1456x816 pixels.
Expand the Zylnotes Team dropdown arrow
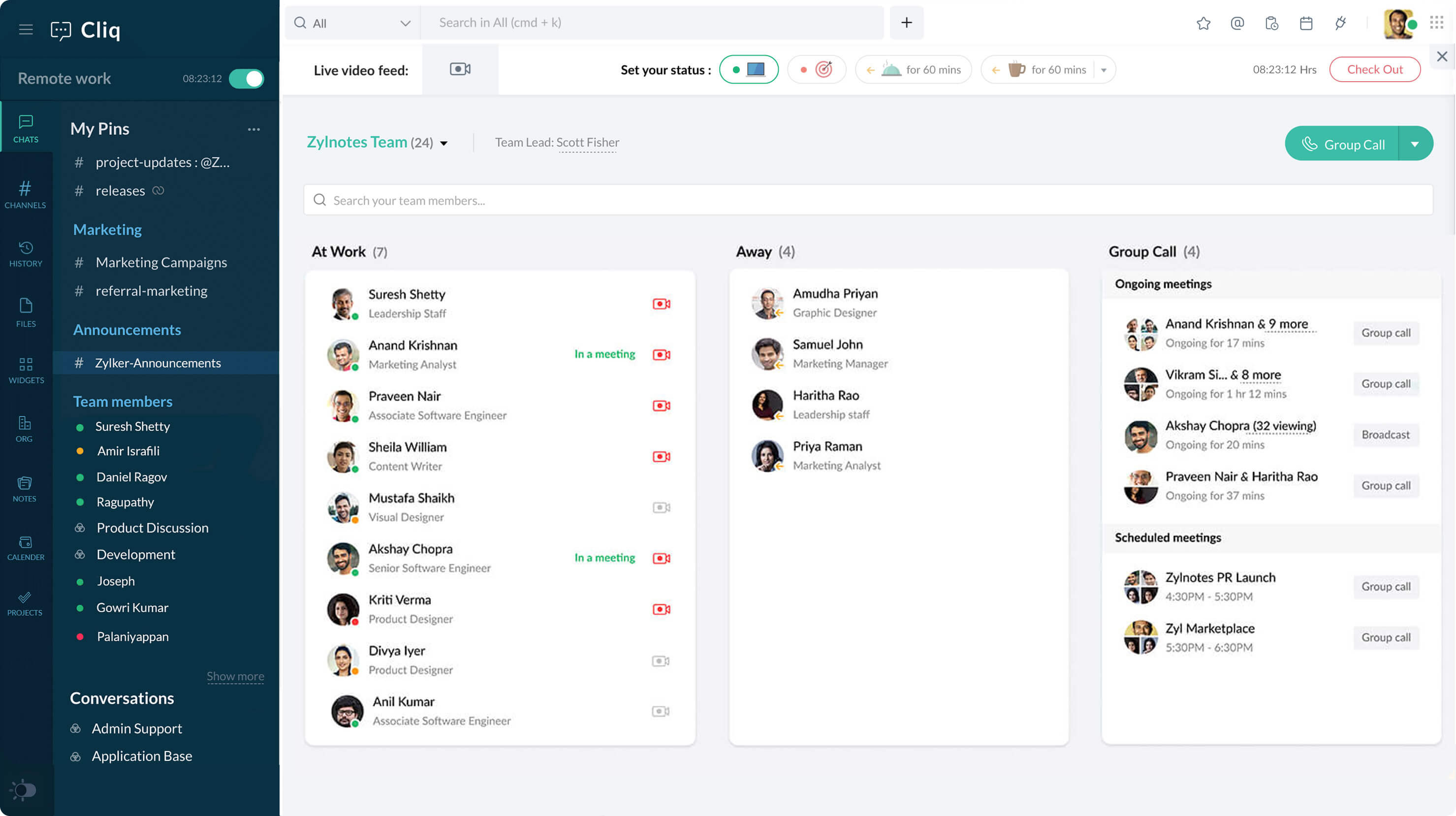(443, 144)
